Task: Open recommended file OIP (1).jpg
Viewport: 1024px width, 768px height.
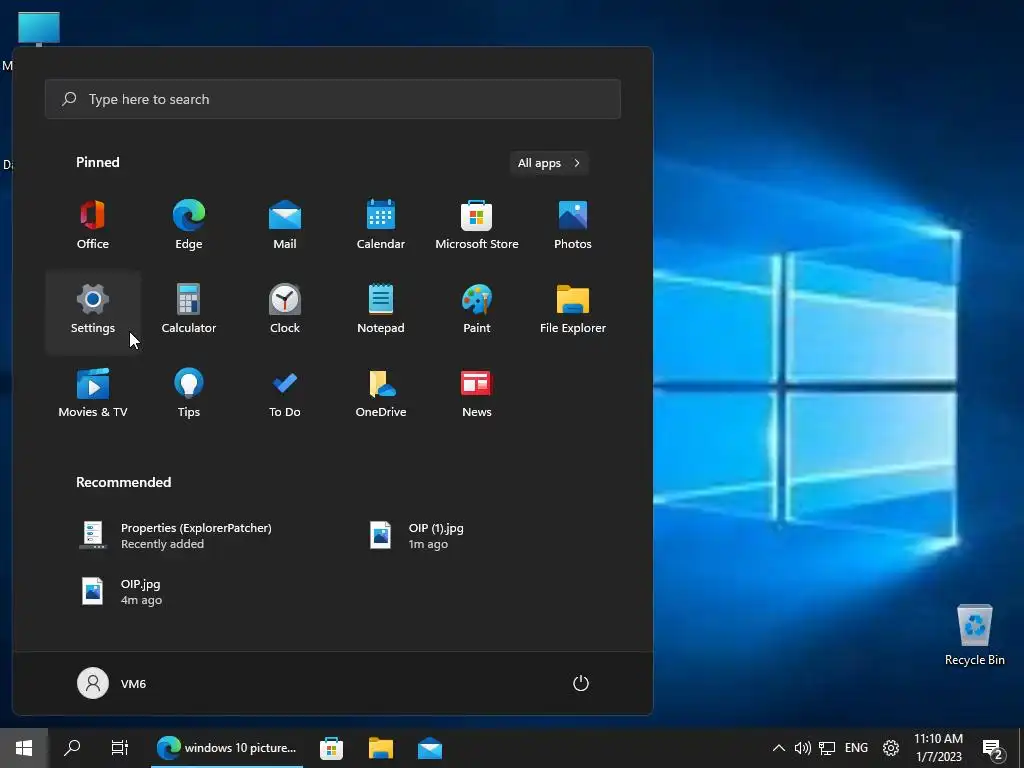Action: pyautogui.click(x=417, y=536)
